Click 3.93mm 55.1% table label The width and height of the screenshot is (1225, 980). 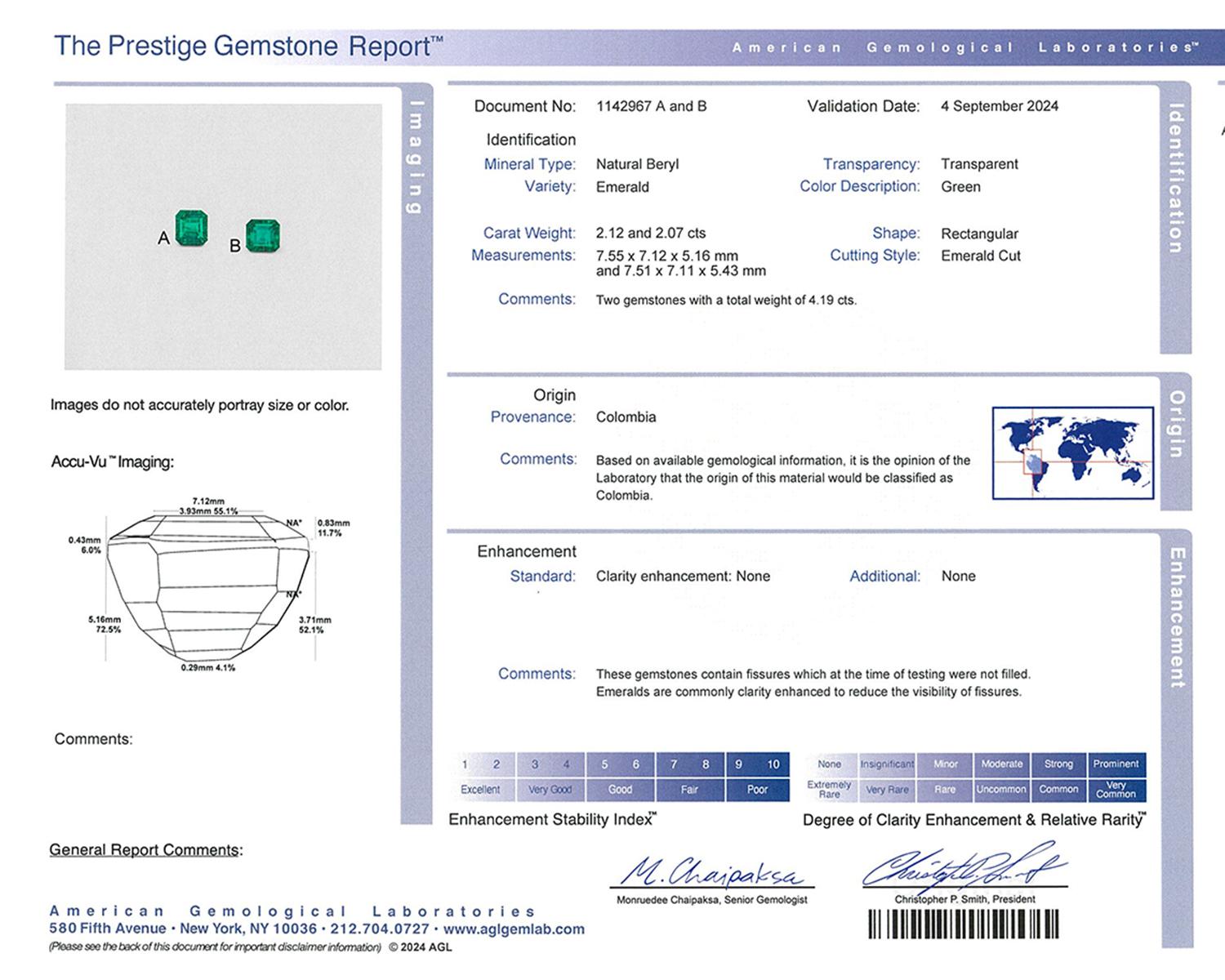[208, 511]
